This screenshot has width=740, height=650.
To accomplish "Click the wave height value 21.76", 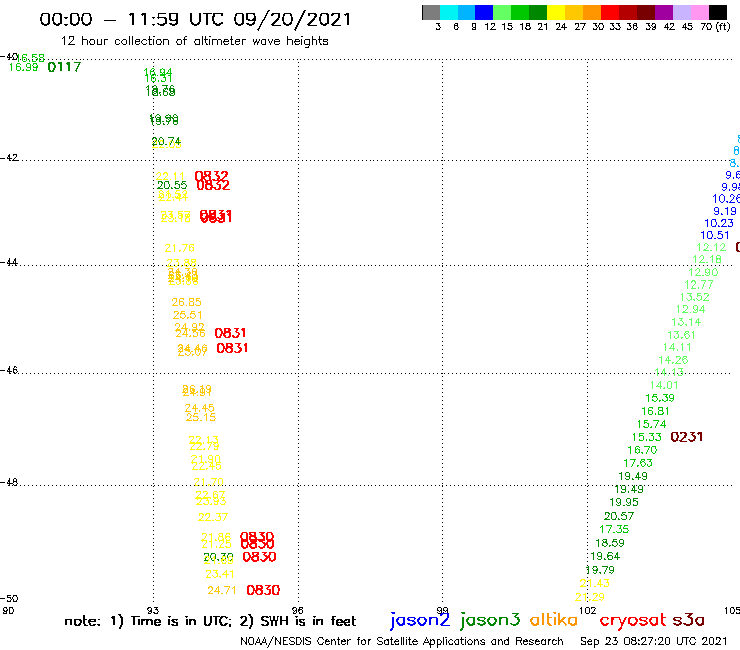I will click(x=179, y=248).
